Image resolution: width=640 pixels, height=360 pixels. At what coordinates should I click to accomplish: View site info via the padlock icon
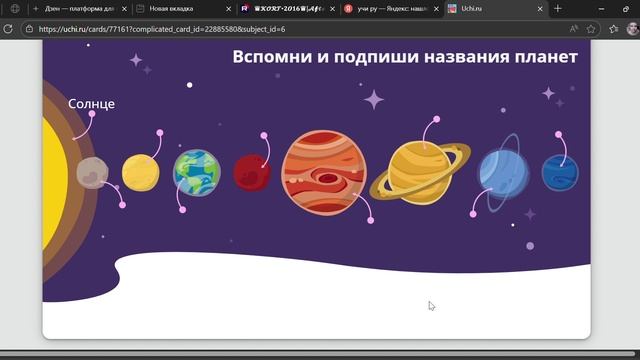coord(29,29)
